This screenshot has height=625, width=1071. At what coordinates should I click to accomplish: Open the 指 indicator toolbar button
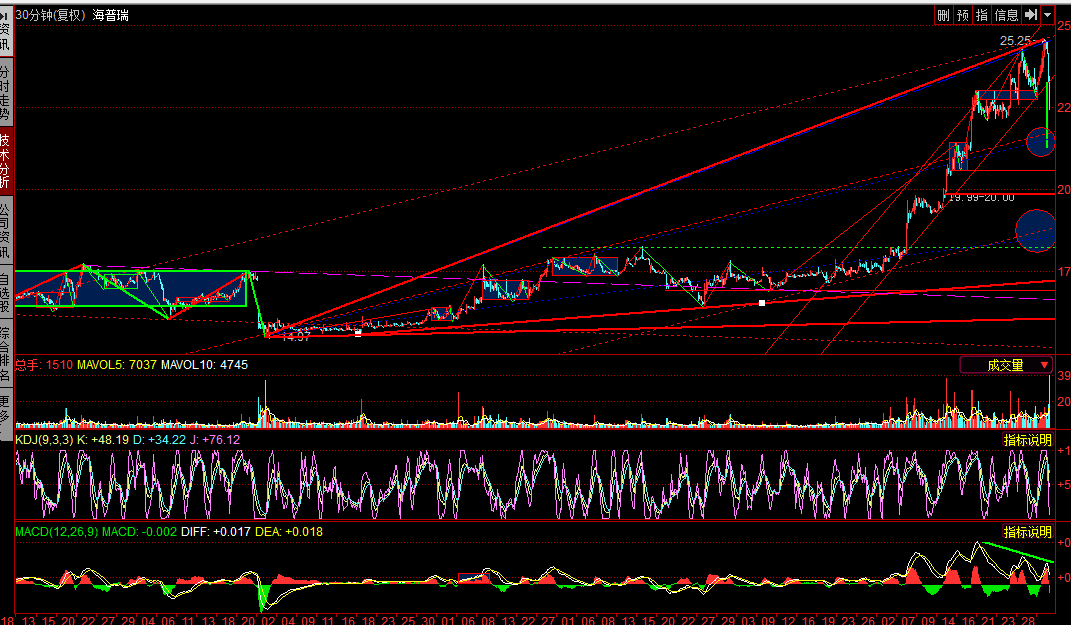(x=982, y=15)
